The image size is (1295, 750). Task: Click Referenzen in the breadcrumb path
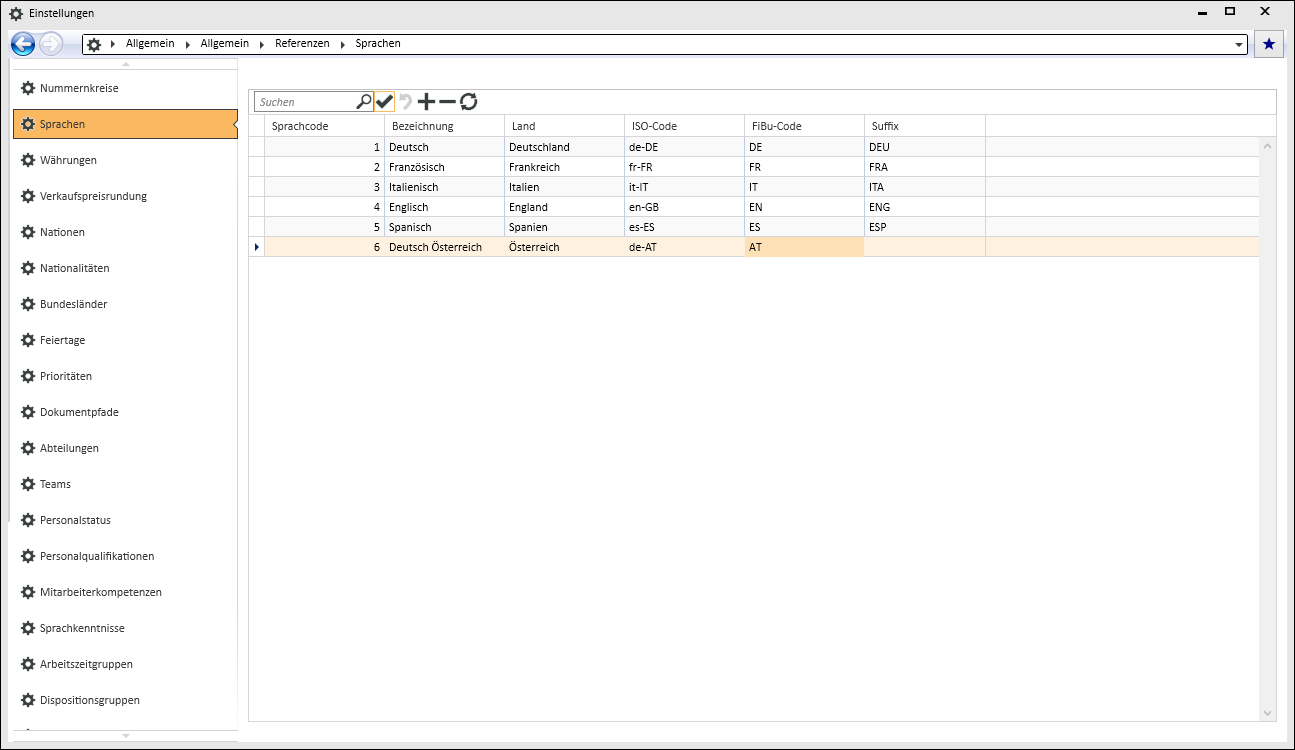(302, 44)
